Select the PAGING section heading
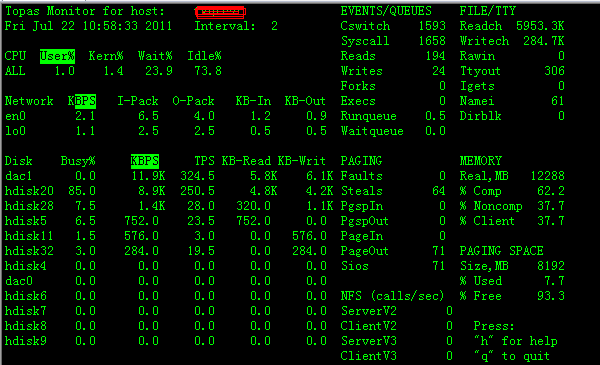Screen dimensions: 600x365 pyautogui.click(x=361, y=161)
